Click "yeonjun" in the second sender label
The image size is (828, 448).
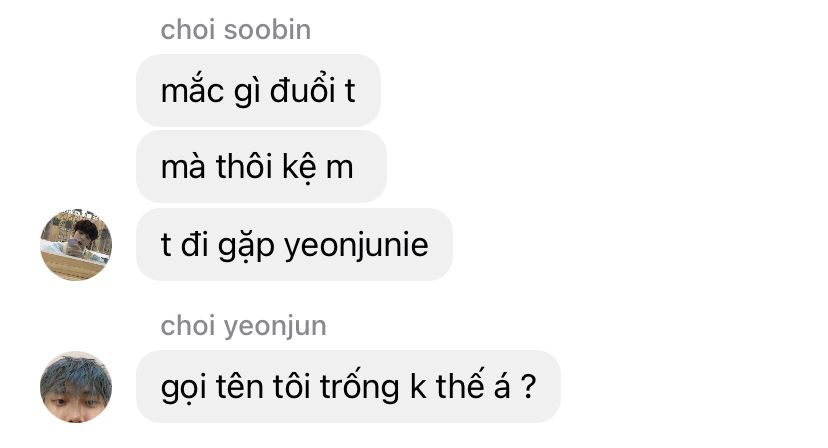(275, 327)
